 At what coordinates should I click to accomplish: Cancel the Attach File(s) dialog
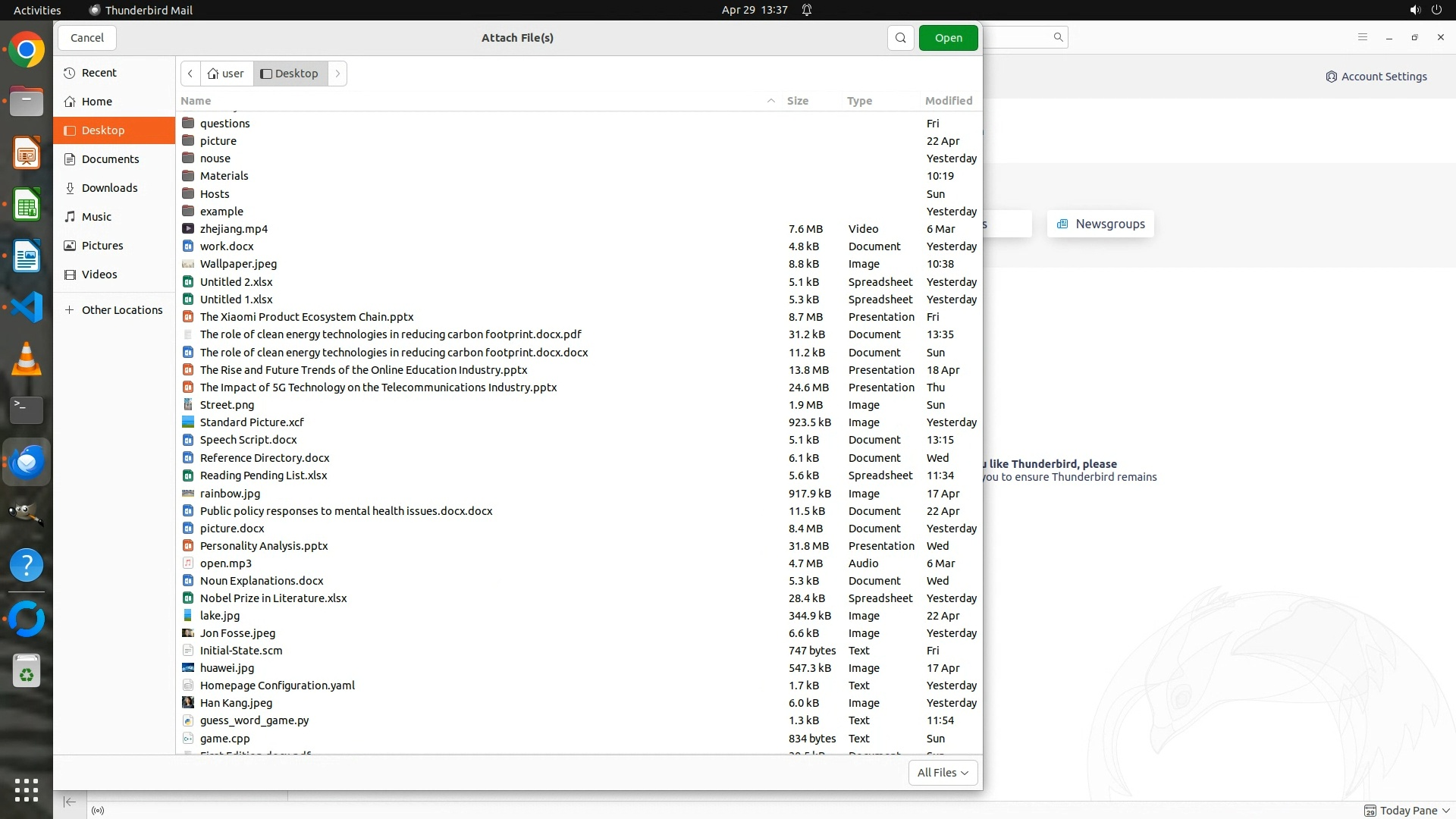pyautogui.click(x=87, y=38)
